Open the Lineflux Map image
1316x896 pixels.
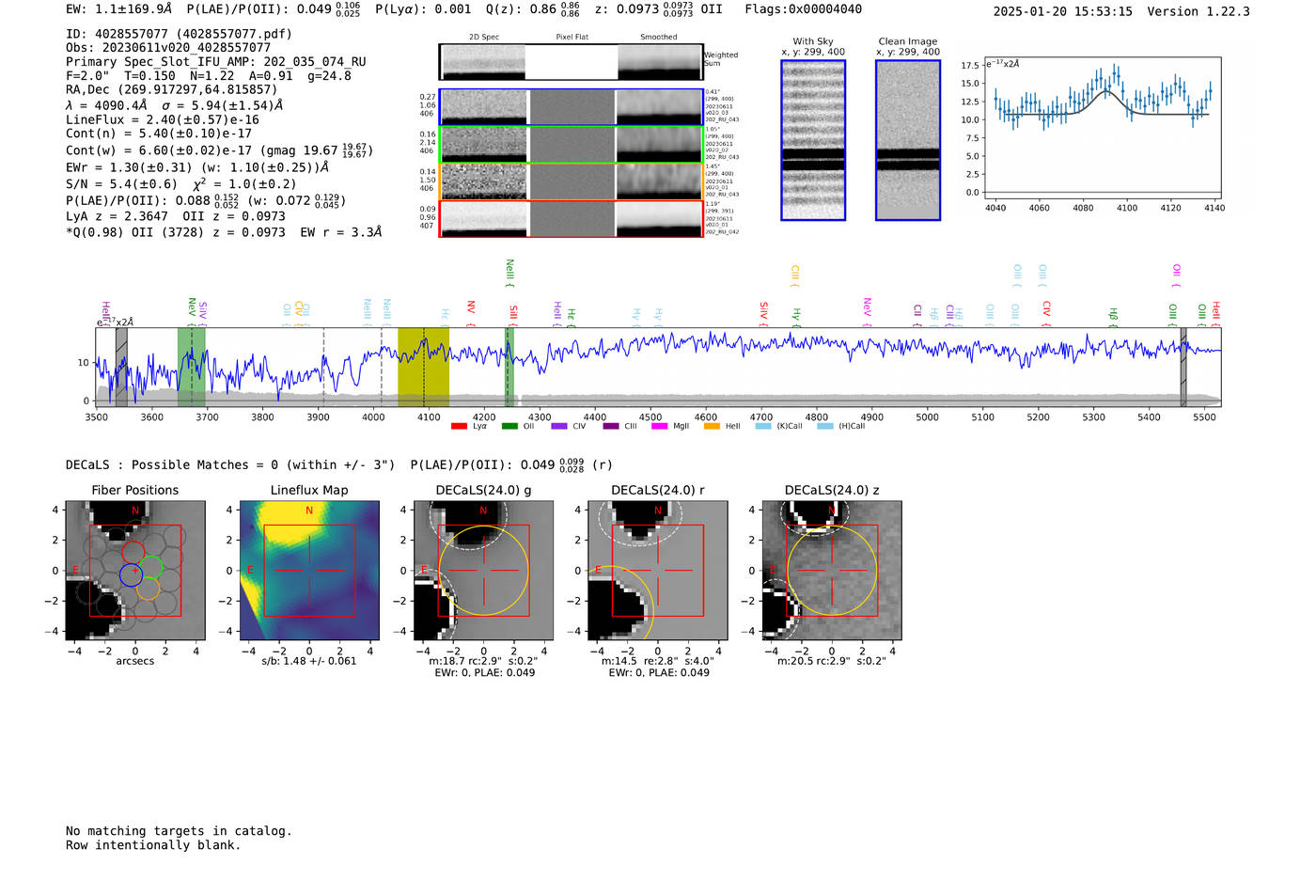point(309,571)
